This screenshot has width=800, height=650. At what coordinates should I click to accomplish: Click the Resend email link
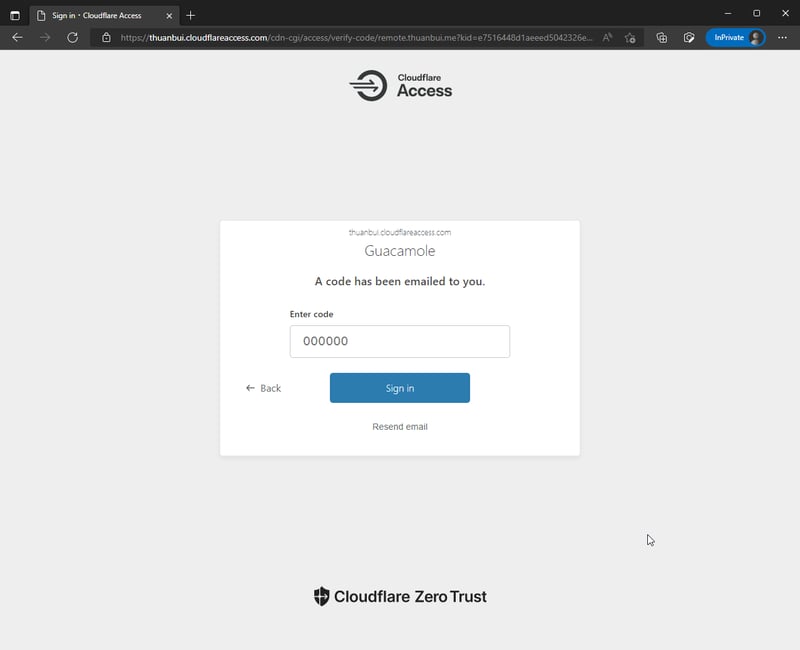[399, 427]
